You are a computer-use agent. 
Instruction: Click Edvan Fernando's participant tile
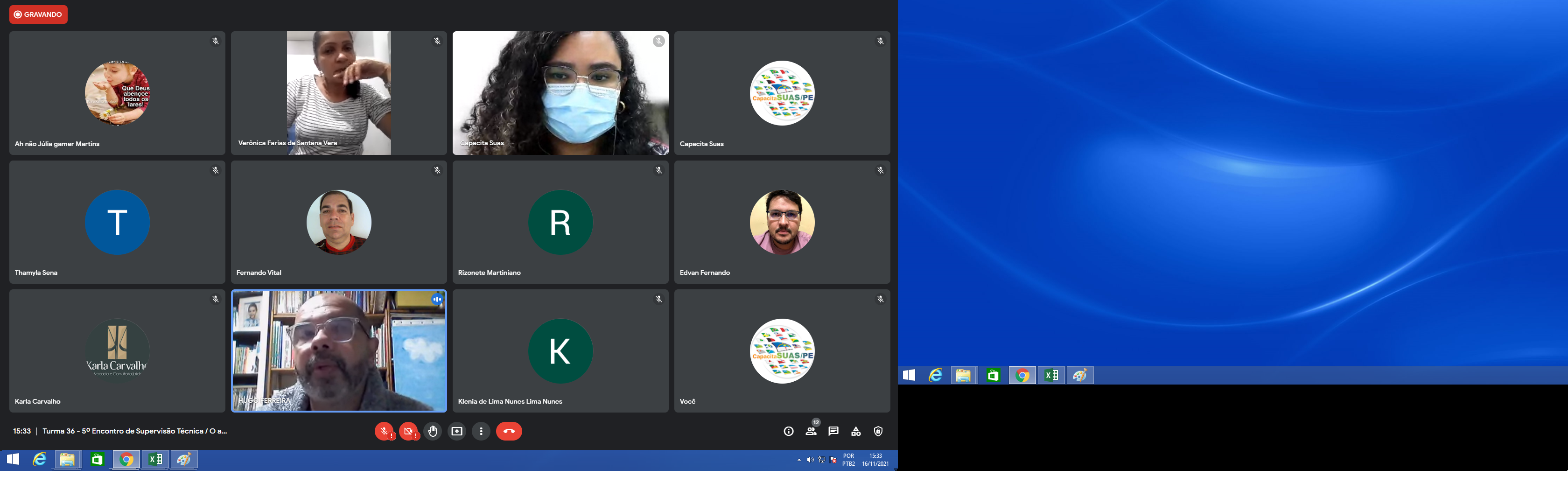coord(782,222)
